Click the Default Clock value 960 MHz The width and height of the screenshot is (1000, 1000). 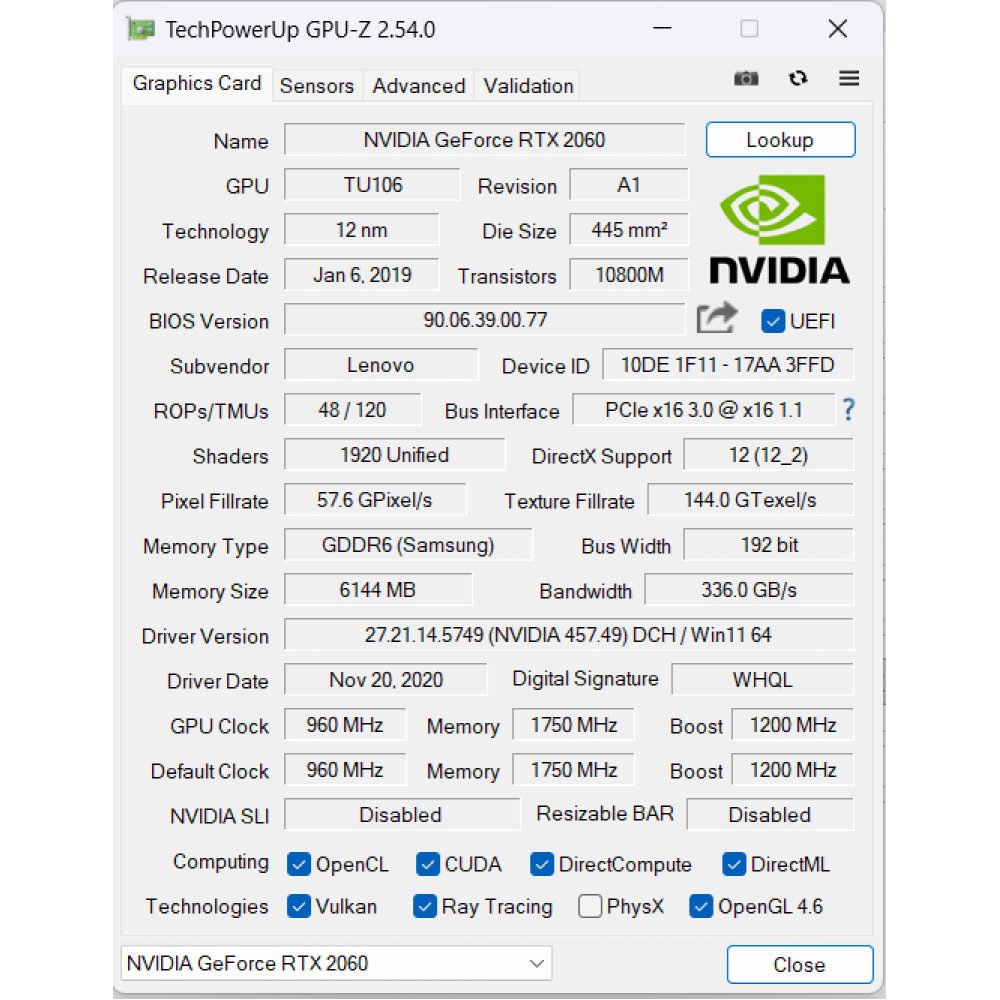(345, 770)
